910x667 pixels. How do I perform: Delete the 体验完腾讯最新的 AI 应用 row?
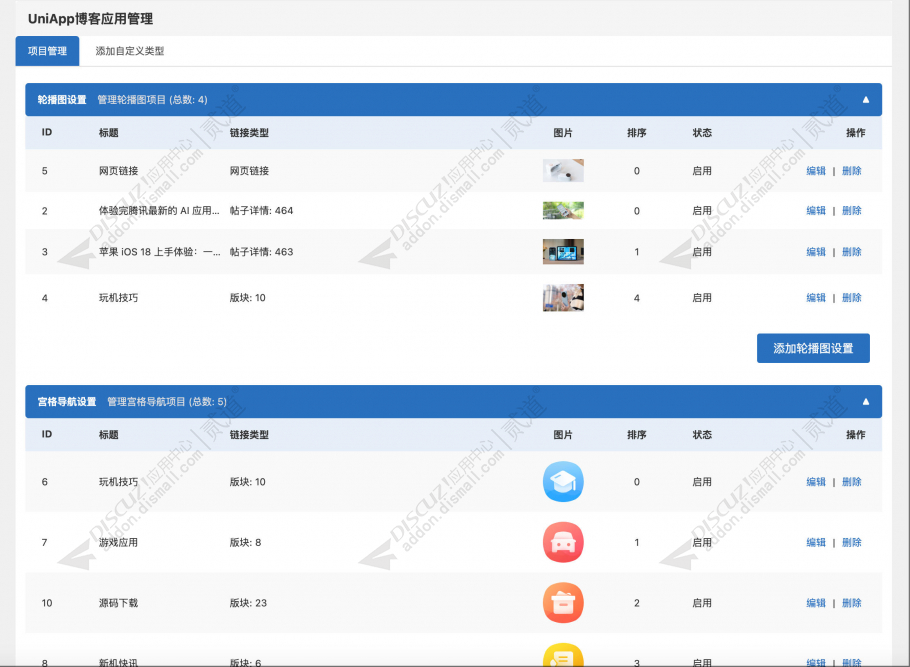pos(851,211)
